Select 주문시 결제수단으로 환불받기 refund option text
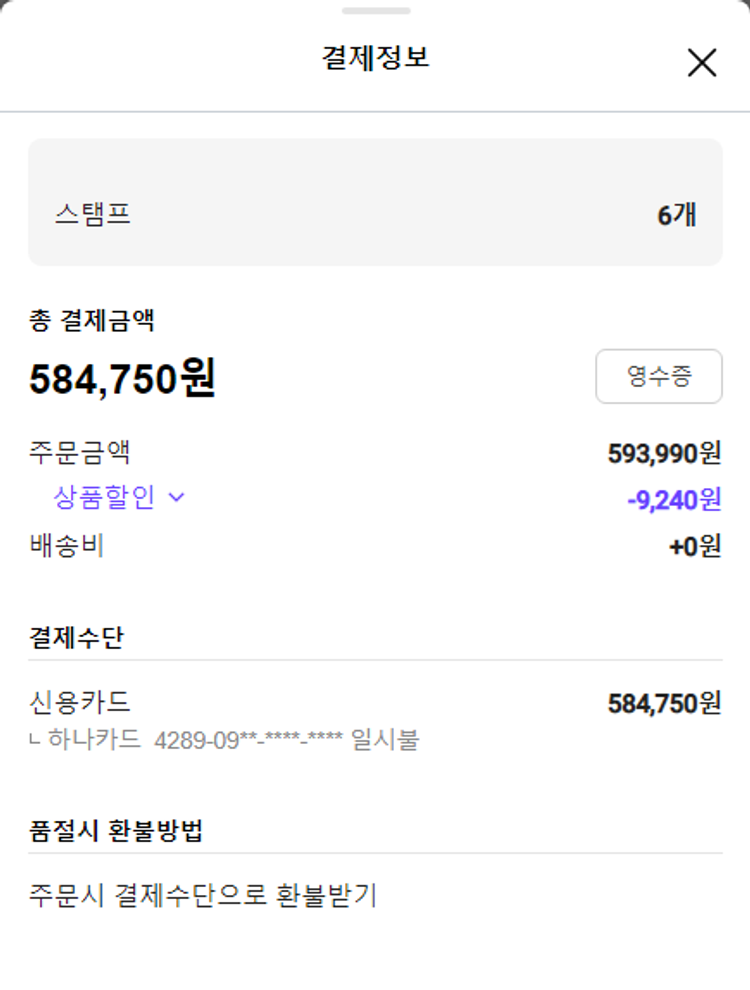 pos(203,895)
